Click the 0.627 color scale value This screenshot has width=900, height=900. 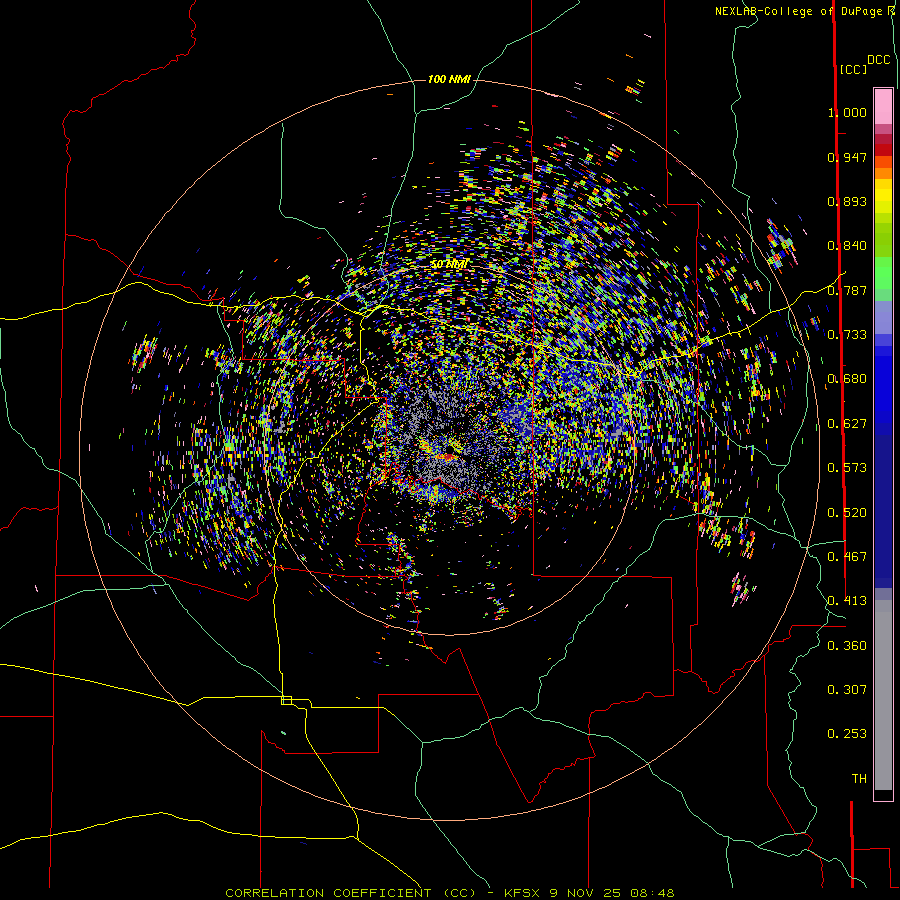[847, 424]
